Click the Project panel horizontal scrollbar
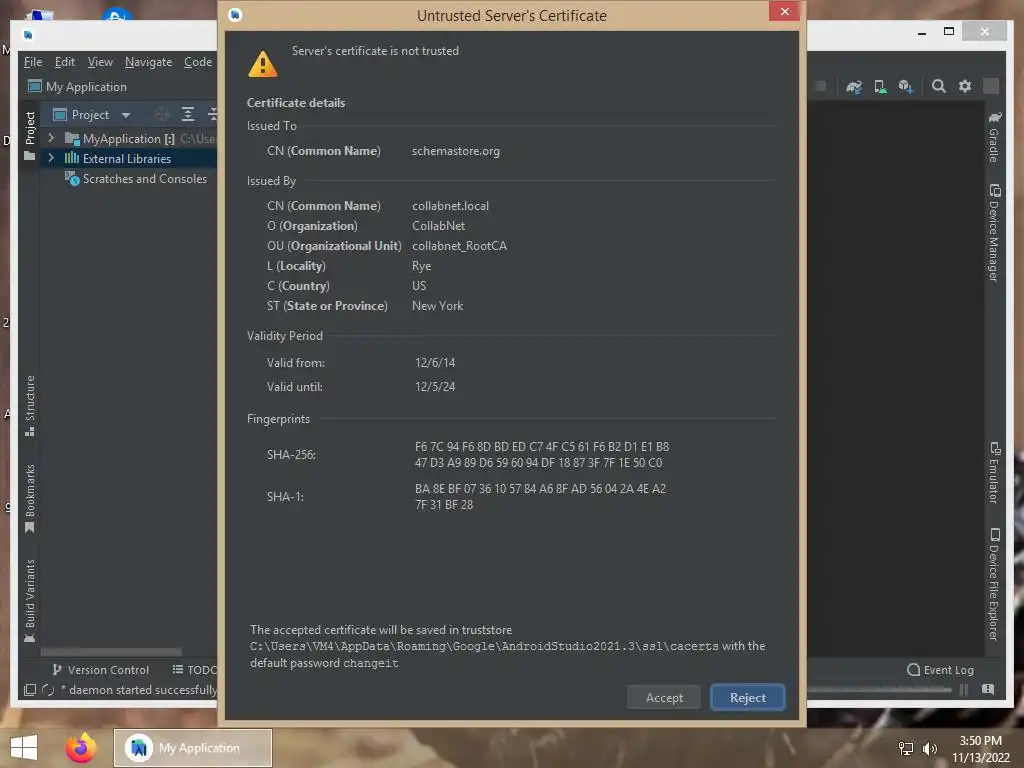 111,652
